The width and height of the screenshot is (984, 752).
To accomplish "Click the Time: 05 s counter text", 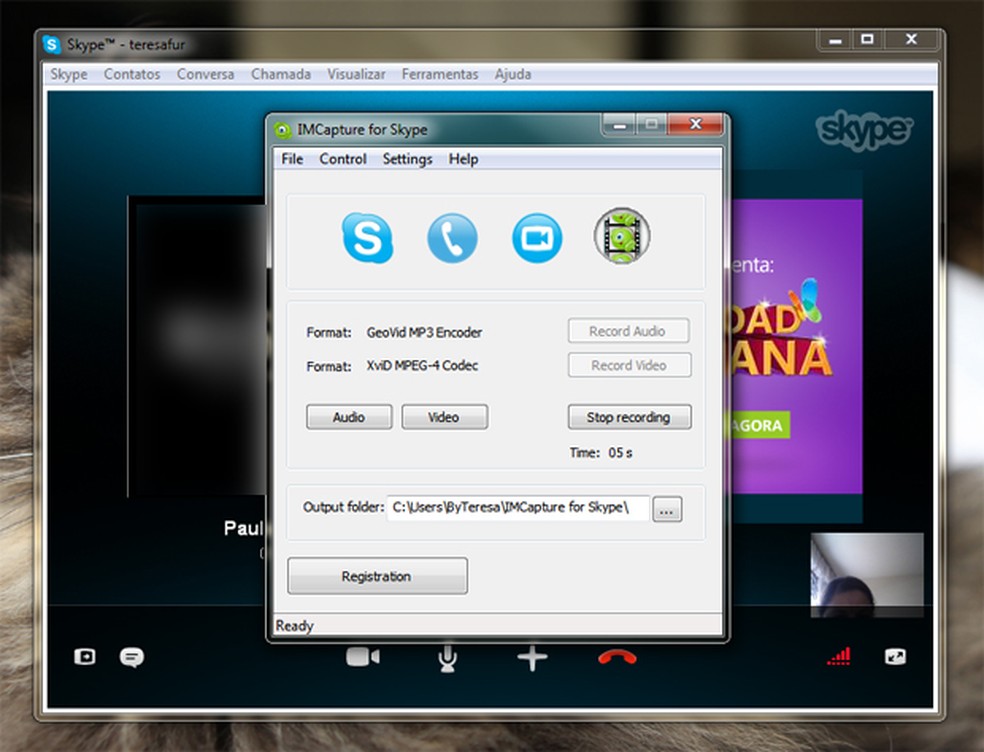I will pos(601,453).
